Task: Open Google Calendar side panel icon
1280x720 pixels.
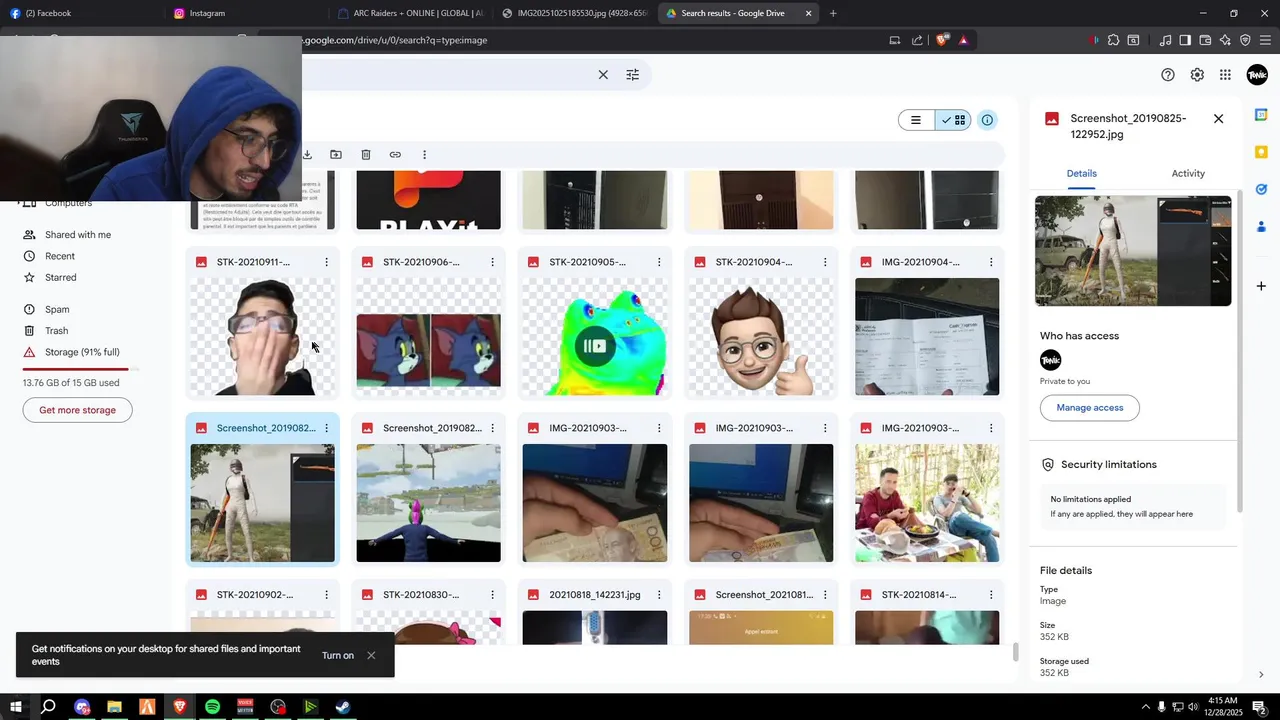Action: (1261, 115)
